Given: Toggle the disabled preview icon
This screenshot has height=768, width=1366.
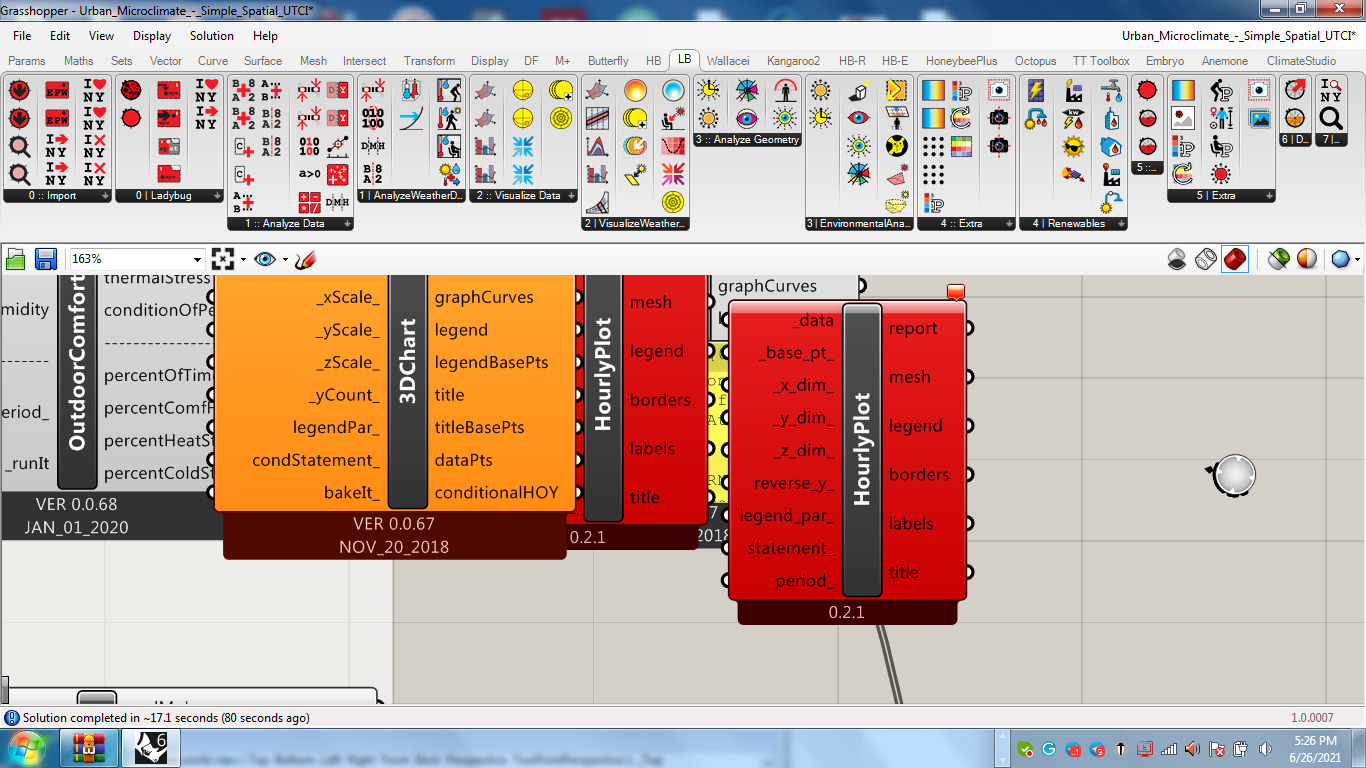Looking at the screenshot, I should tap(1177, 259).
